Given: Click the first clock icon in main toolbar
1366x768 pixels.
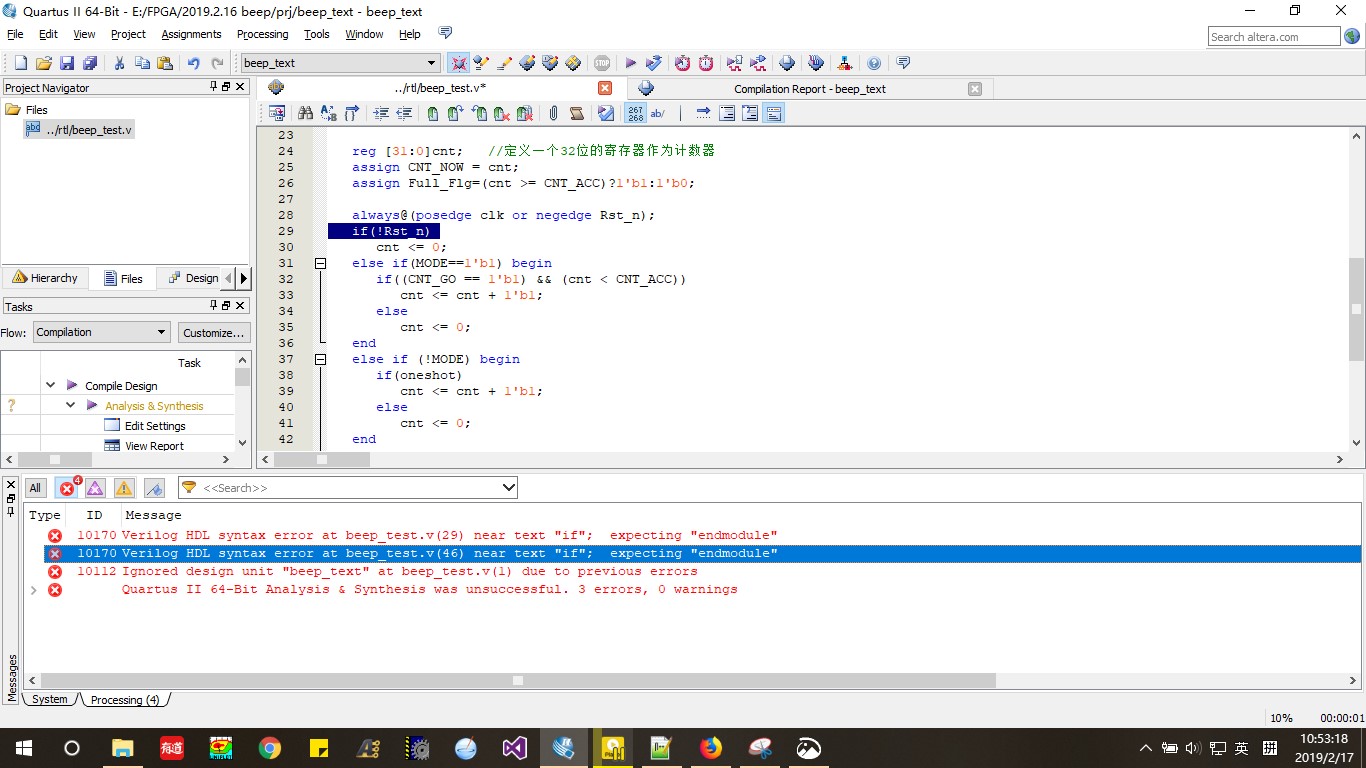Looking at the screenshot, I should point(683,63).
